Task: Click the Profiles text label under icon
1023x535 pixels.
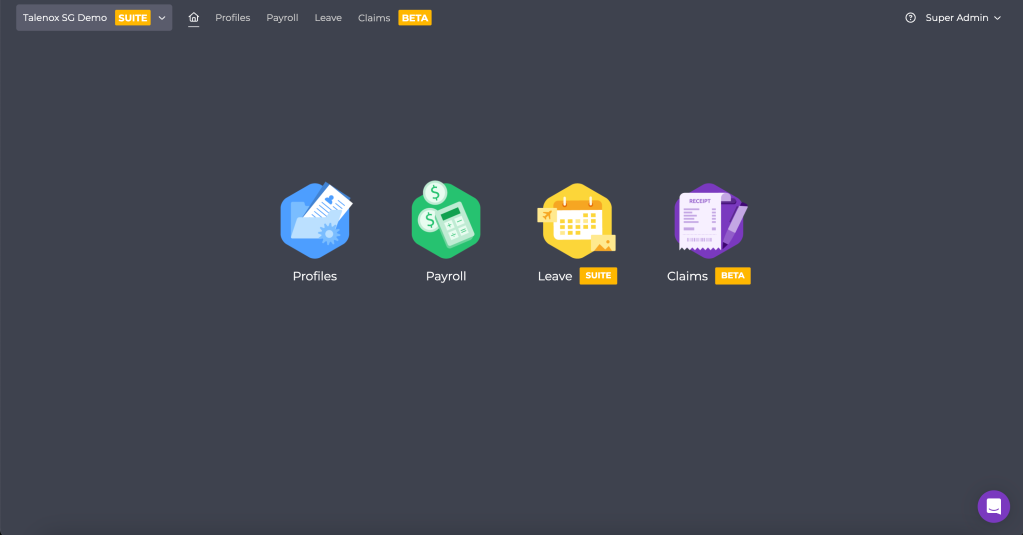Action: [315, 276]
